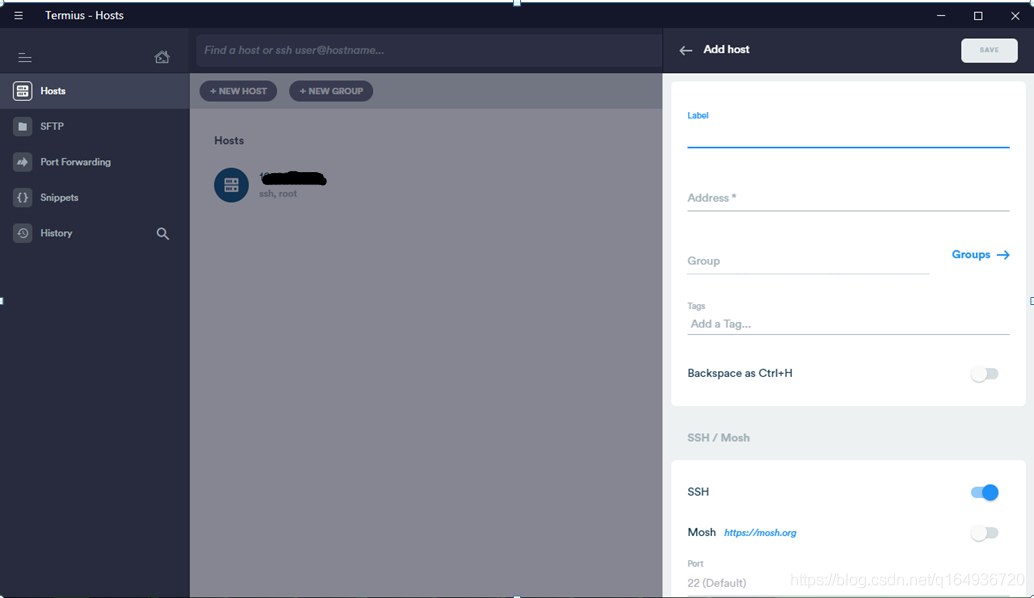Open the SFTP section

94,126
